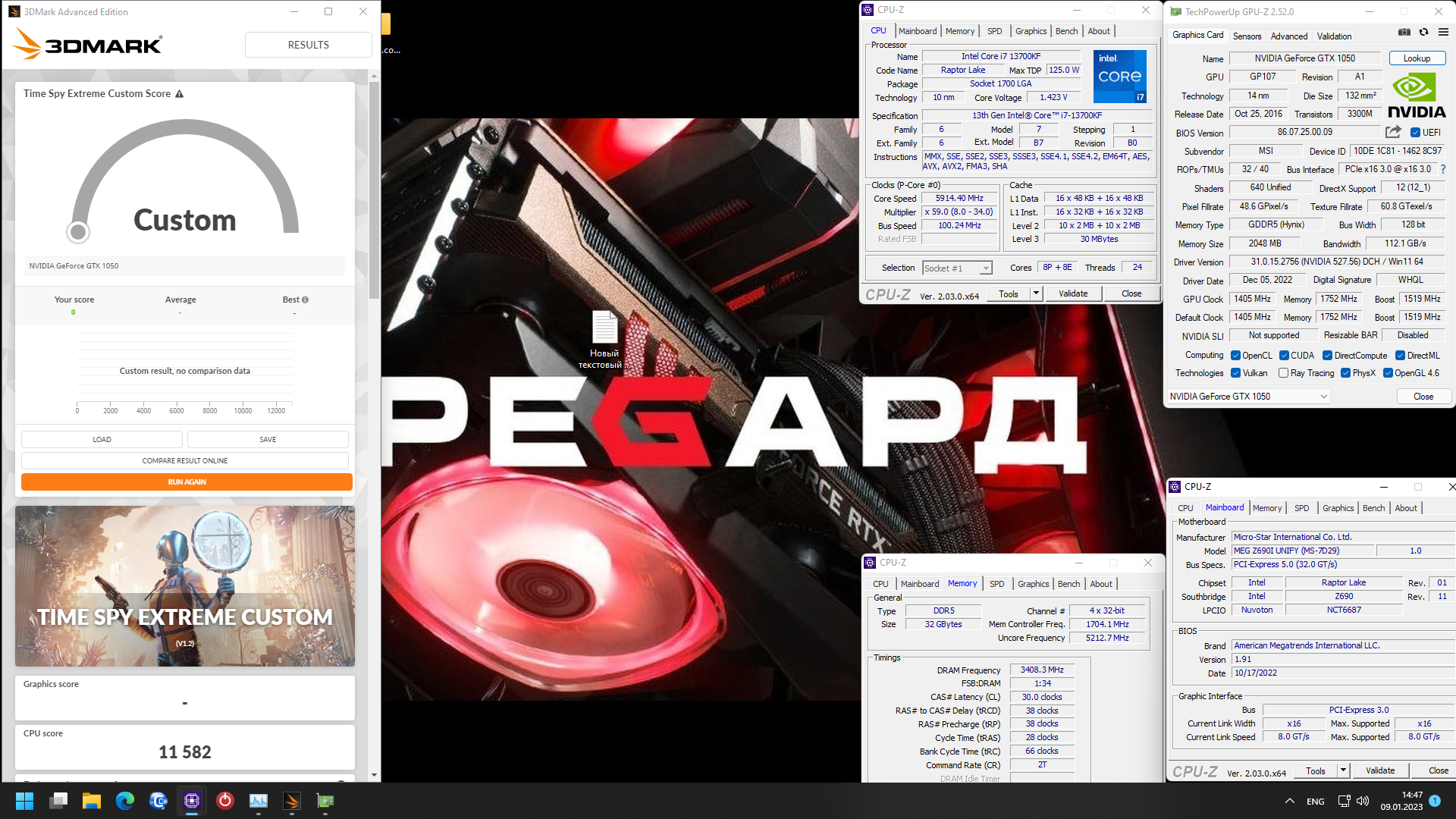Click the blue C application taskbar icon
Viewport: 1456px width, 819px height.
coord(158,801)
